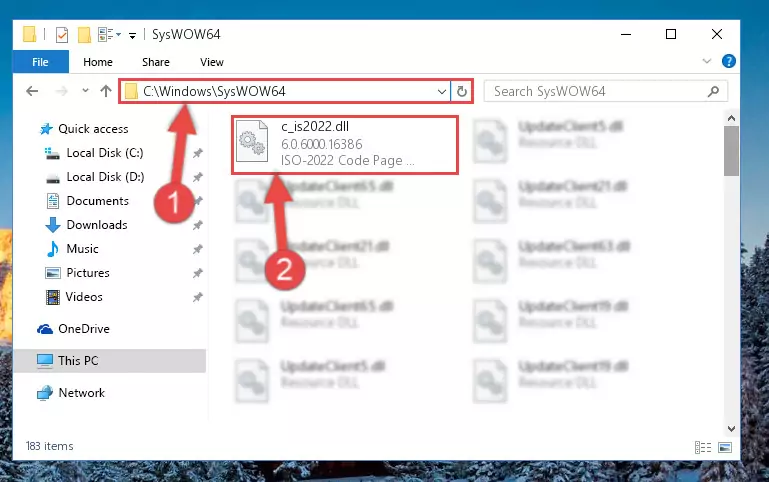Open the recent locations dropdown arrow
Image resolution: width=769 pixels, height=482 pixels.
[85, 91]
